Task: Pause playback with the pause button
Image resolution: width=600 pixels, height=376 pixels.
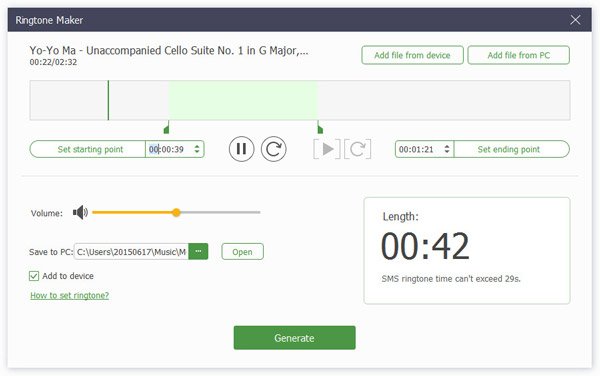Action: pos(241,149)
